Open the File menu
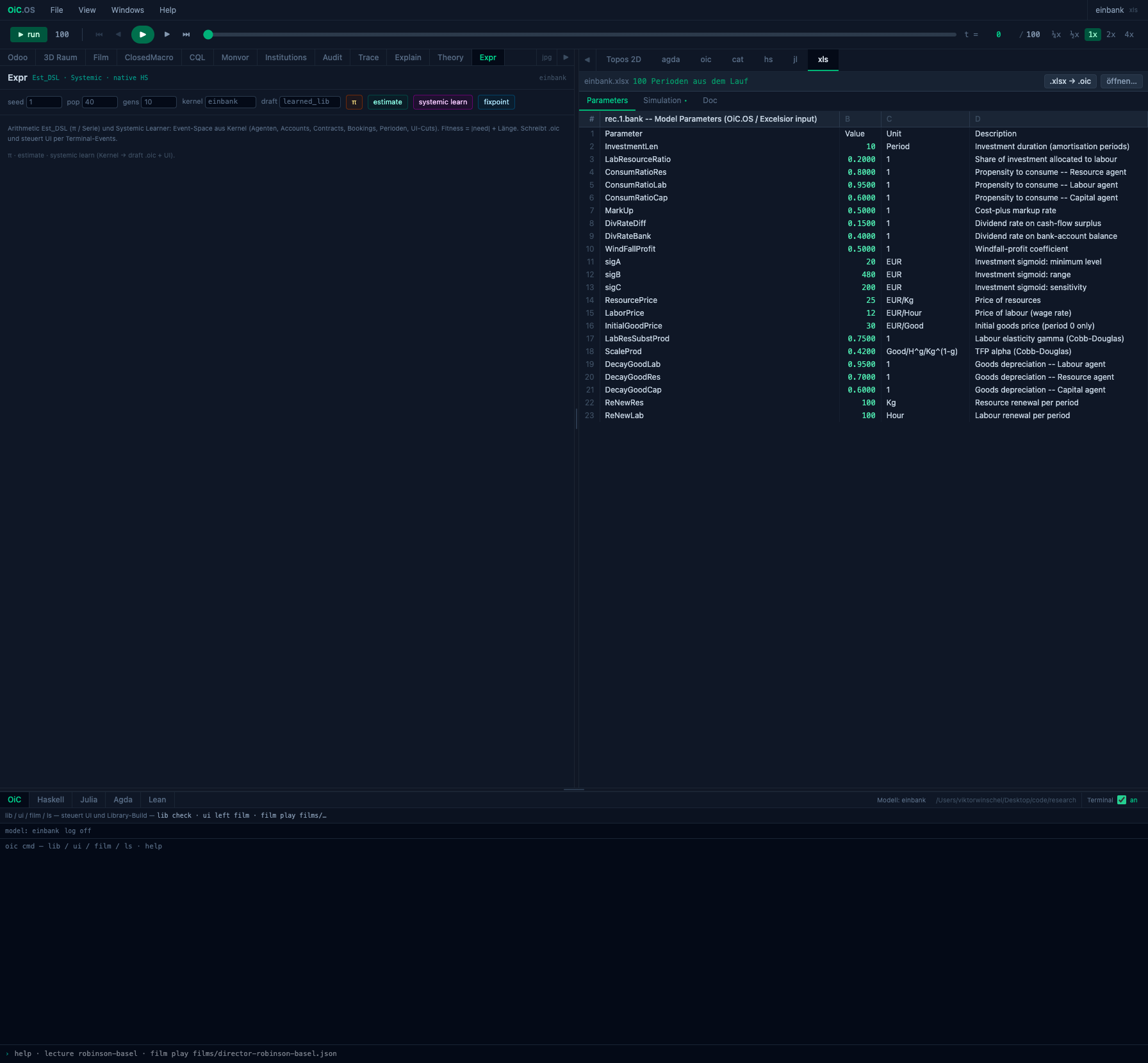The width and height of the screenshot is (1148, 1063). (x=57, y=10)
